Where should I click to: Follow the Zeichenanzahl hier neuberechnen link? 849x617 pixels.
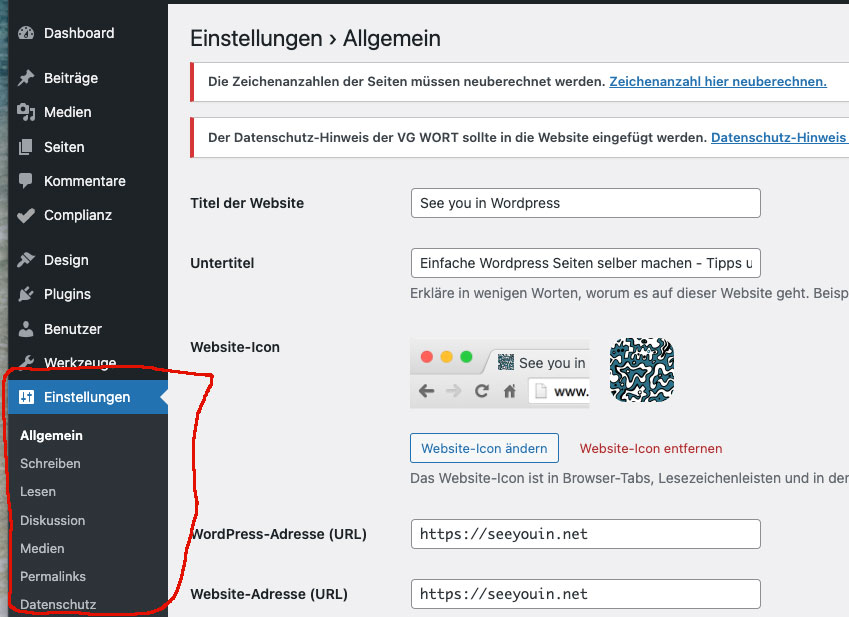[717, 82]
